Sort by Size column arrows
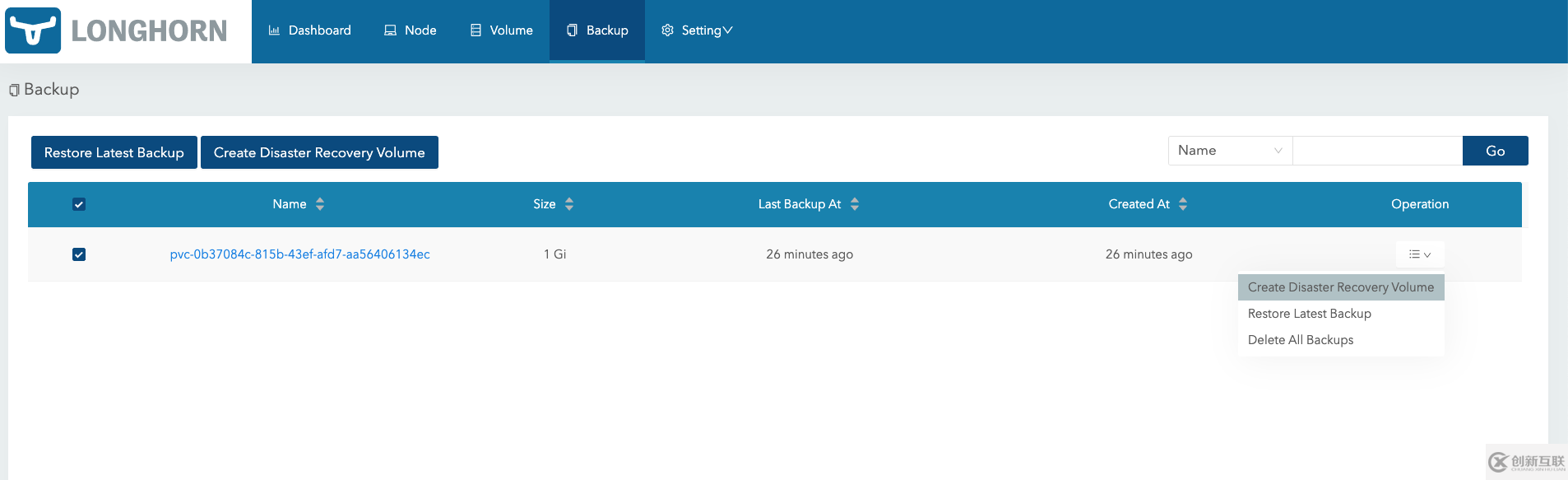The height and width of the screenshot is (480, 1568). 569,204
